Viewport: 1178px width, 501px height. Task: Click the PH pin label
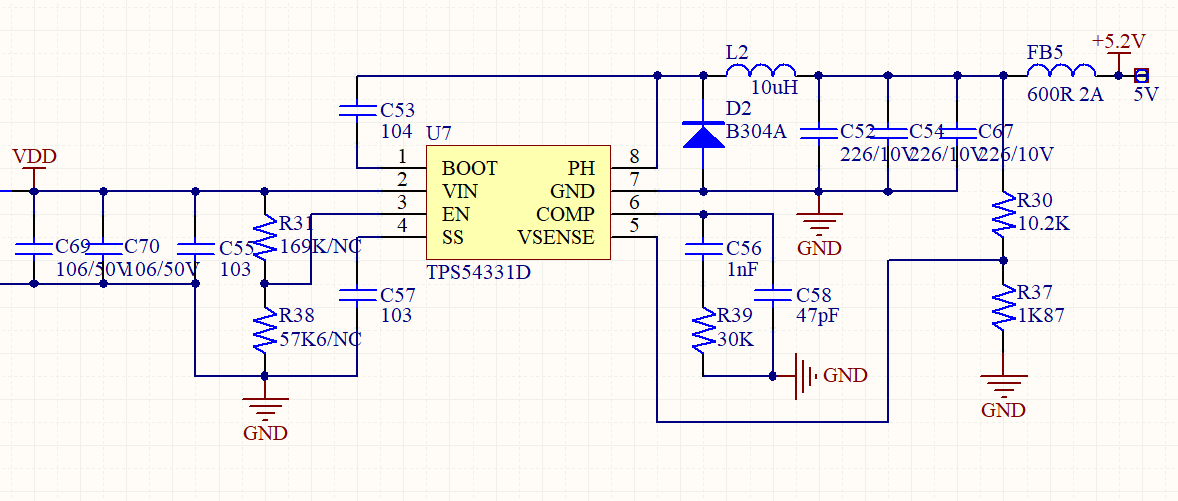(x=581, y=168)
